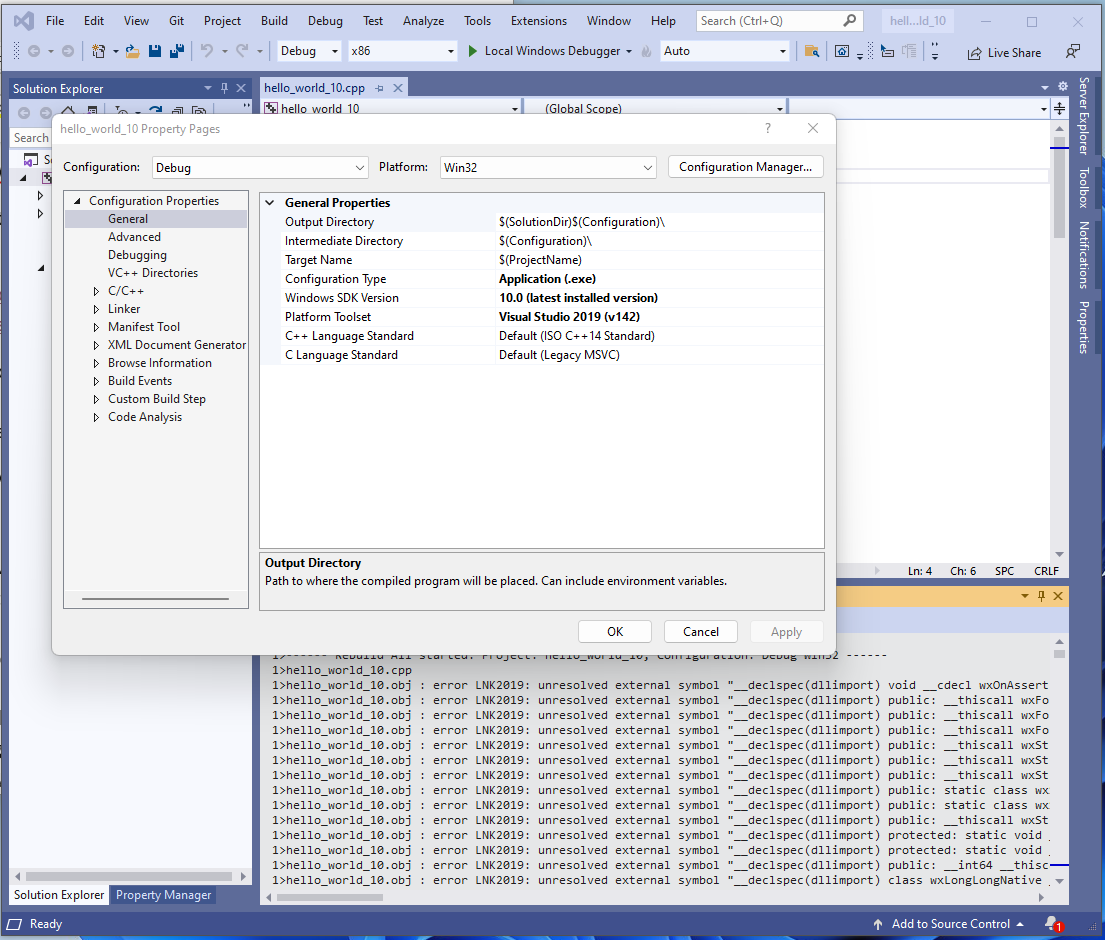
Task: Collapse the General Properties section chevron
Action: [x=269, y=203]
